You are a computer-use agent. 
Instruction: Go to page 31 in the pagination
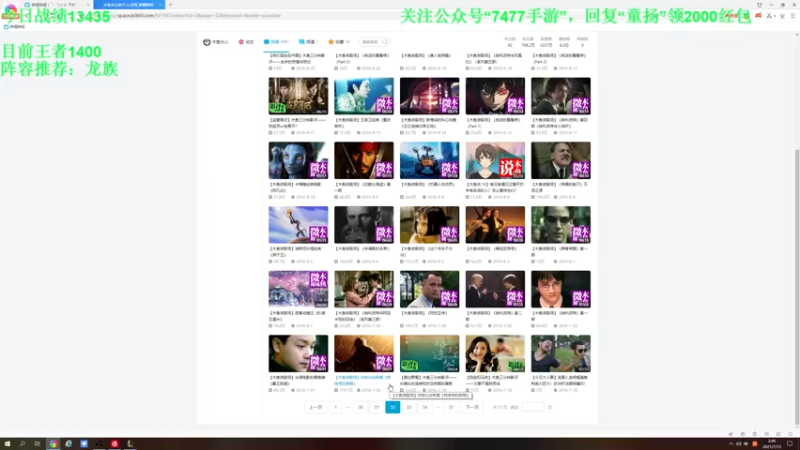[x=377, y=407]
